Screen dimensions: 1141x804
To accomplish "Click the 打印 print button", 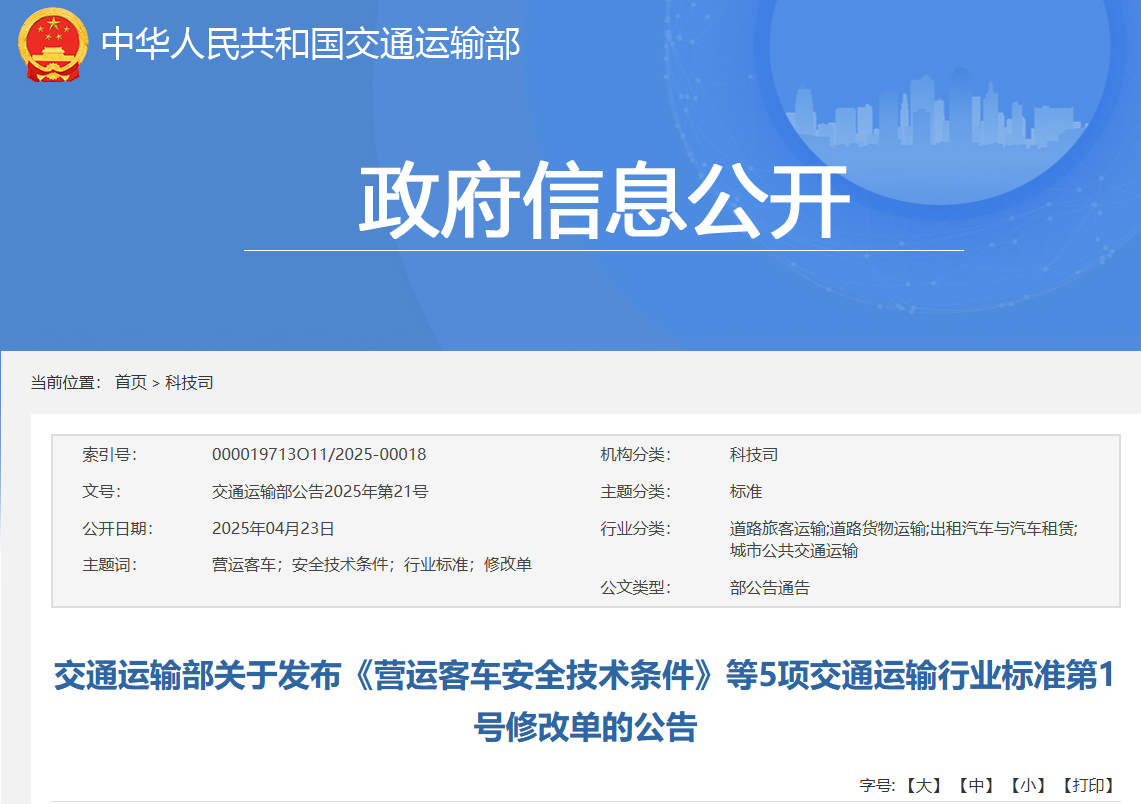I will [1089, 785].
